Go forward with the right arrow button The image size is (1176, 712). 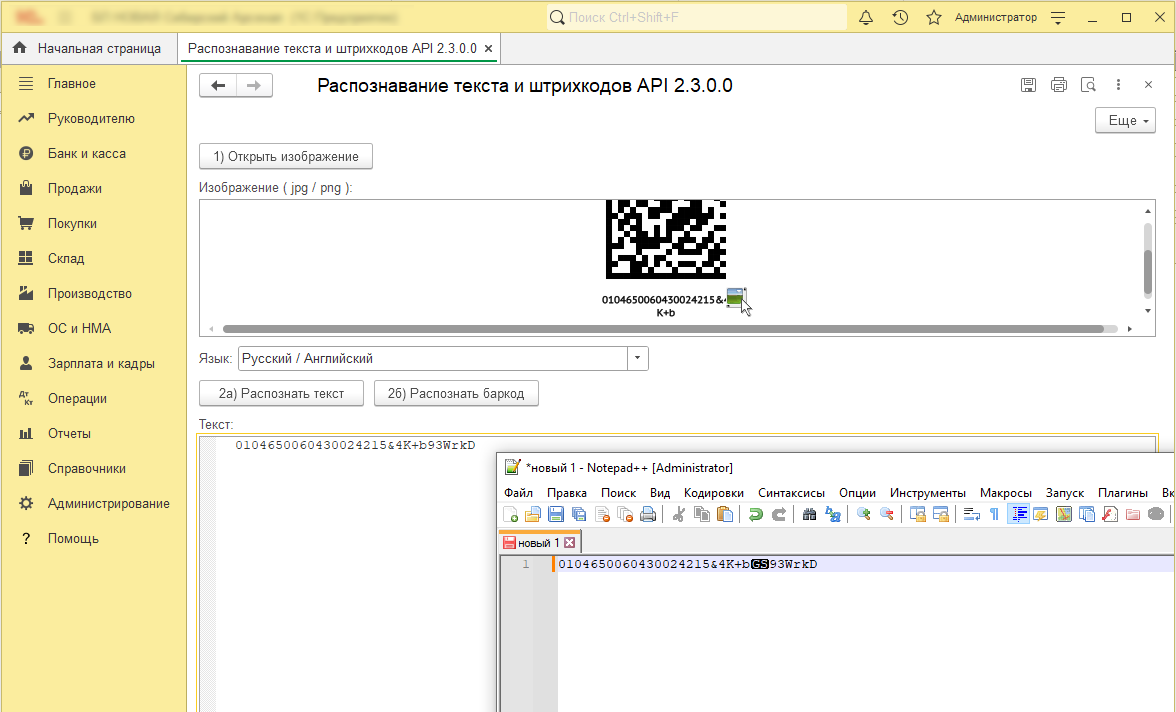pos(254,86)
